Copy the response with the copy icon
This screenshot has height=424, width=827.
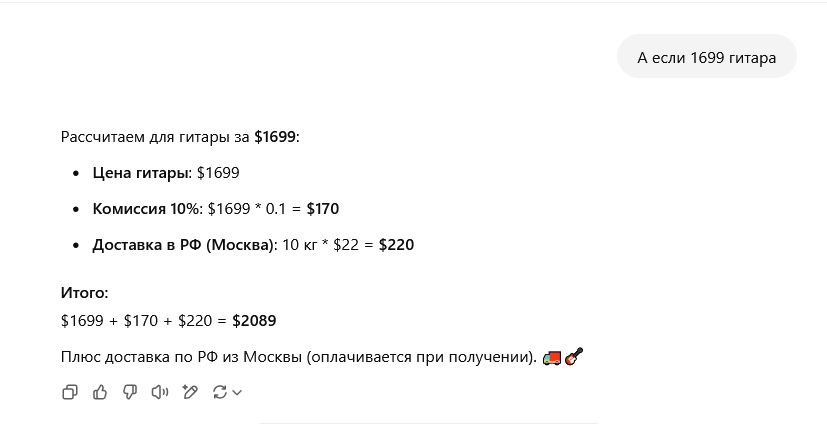(x=70, y=392)
